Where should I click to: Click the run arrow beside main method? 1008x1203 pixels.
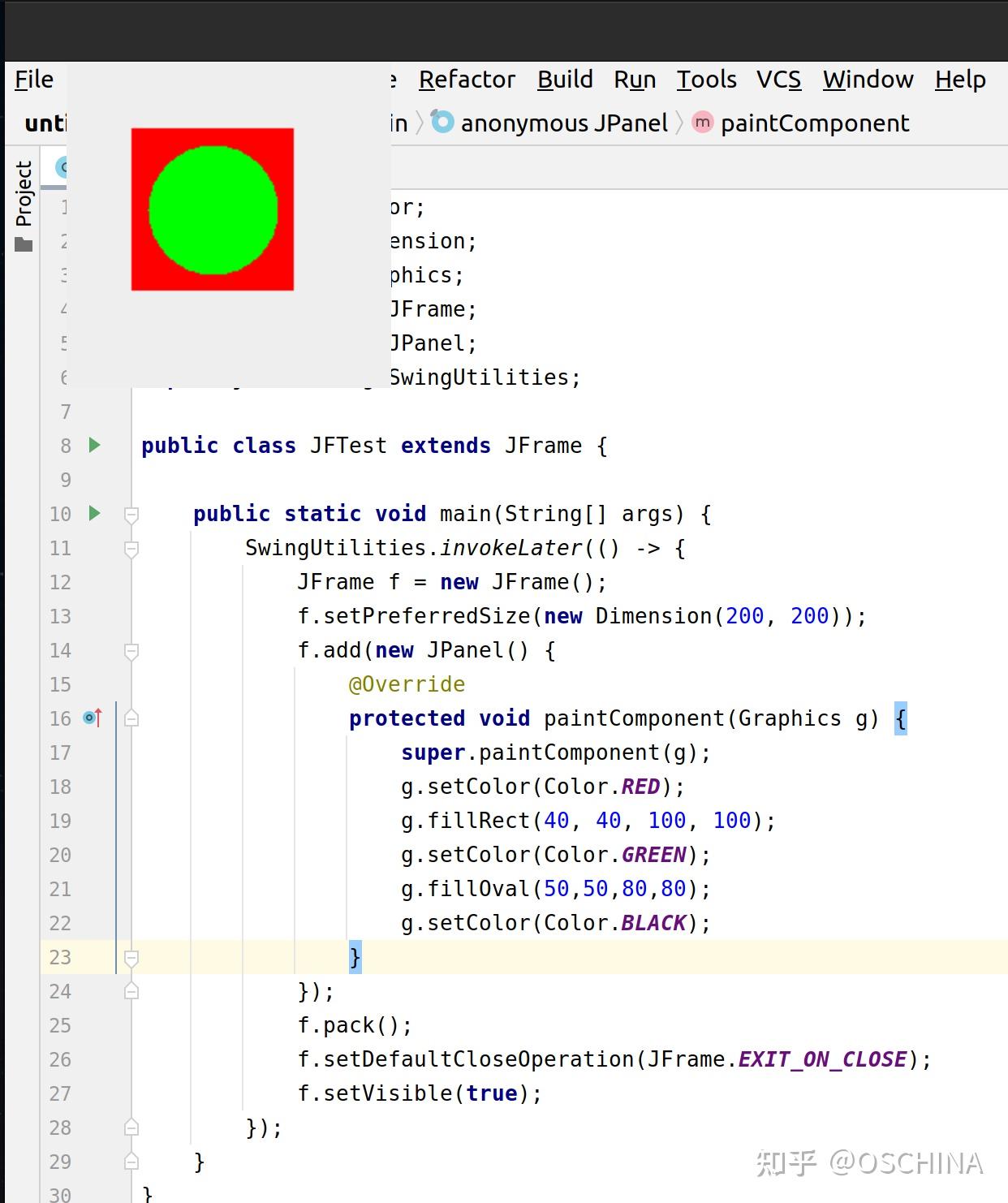point(94,513)
